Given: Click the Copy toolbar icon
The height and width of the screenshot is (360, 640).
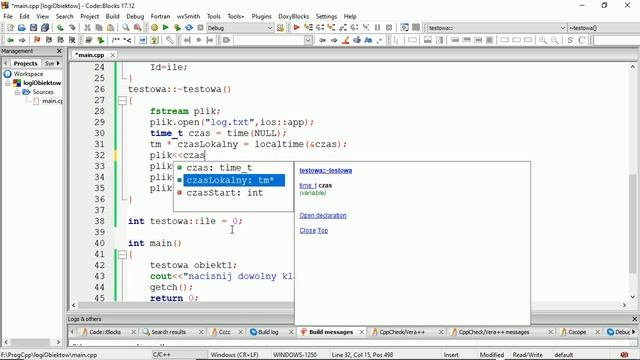Looking at the screenshot, I should (99, 28).
